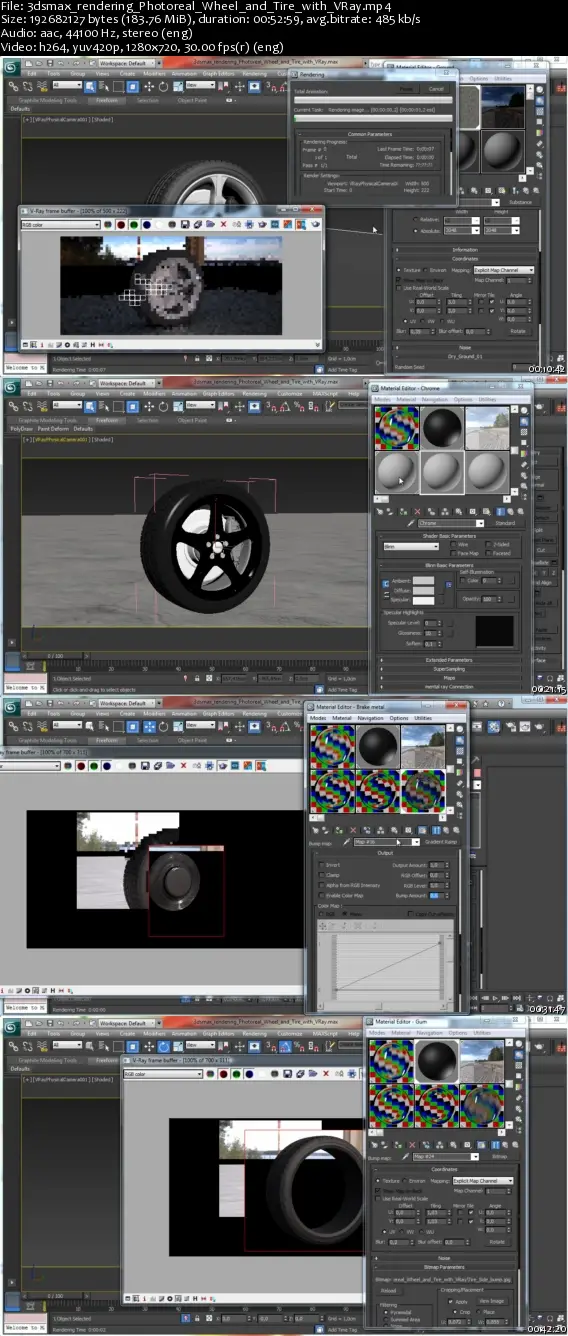
Task: Click Select by Material icon in Chrome editor
Action: [x=524, y=486]
